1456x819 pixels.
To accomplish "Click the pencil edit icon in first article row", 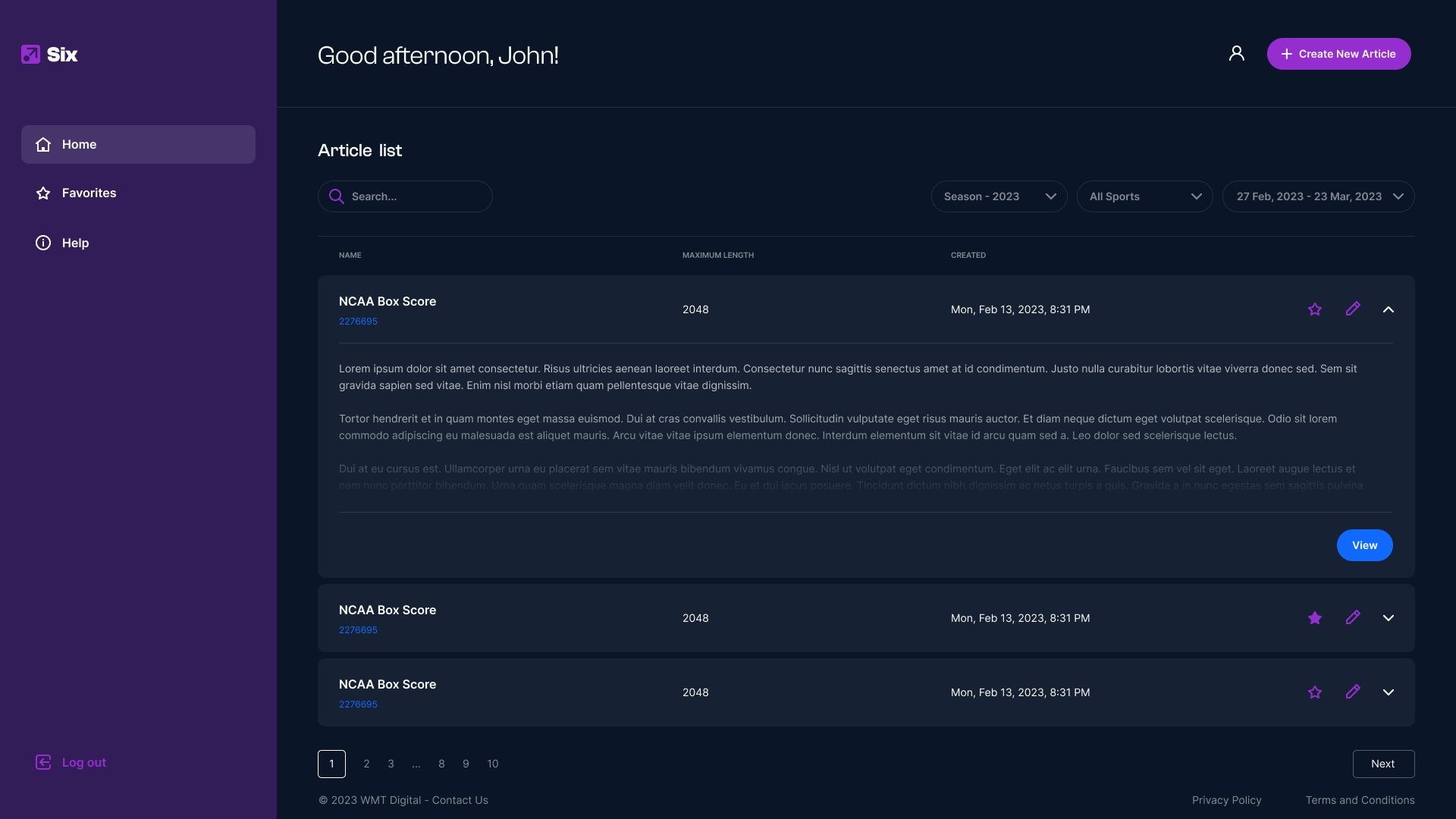I will [1353, 309].
